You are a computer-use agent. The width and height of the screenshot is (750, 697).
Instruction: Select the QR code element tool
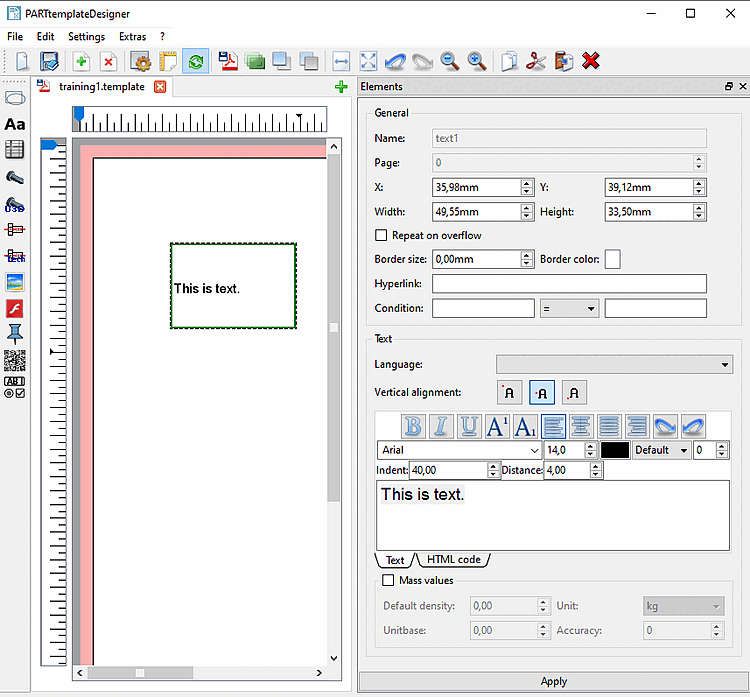15,360
